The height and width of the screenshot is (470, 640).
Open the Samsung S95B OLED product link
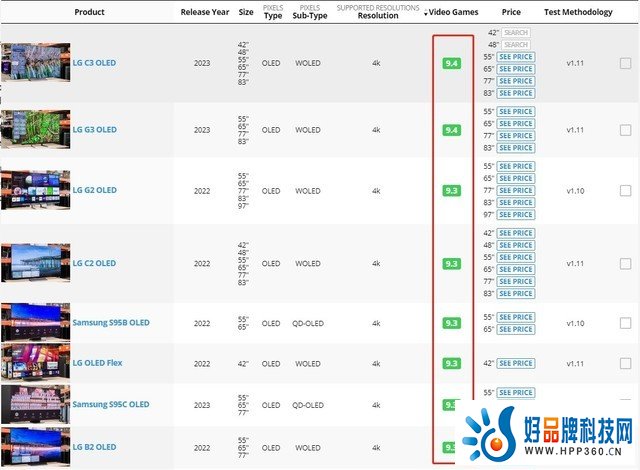[x=111, y=322]
